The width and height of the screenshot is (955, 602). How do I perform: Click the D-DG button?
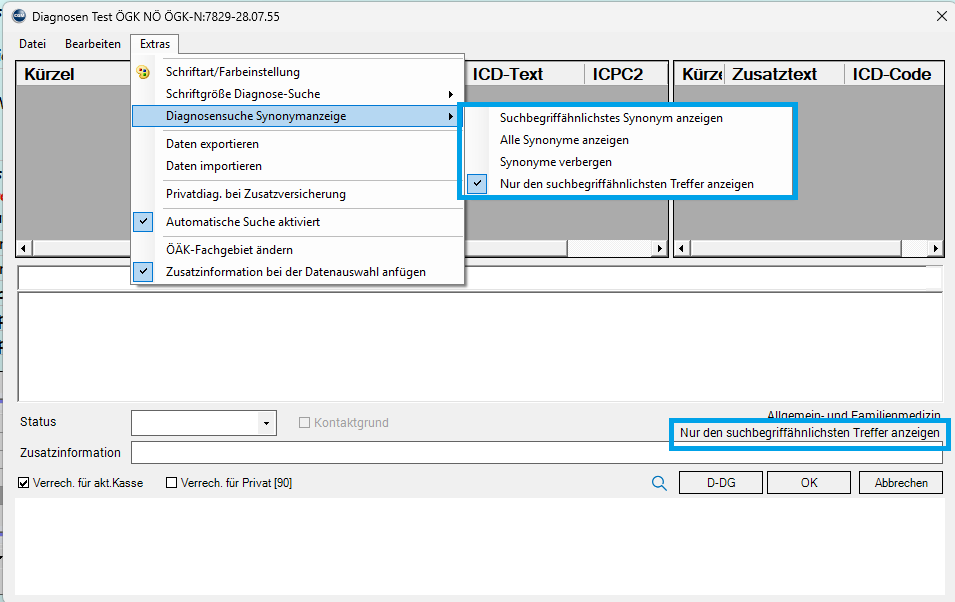(x=720, y=483)
